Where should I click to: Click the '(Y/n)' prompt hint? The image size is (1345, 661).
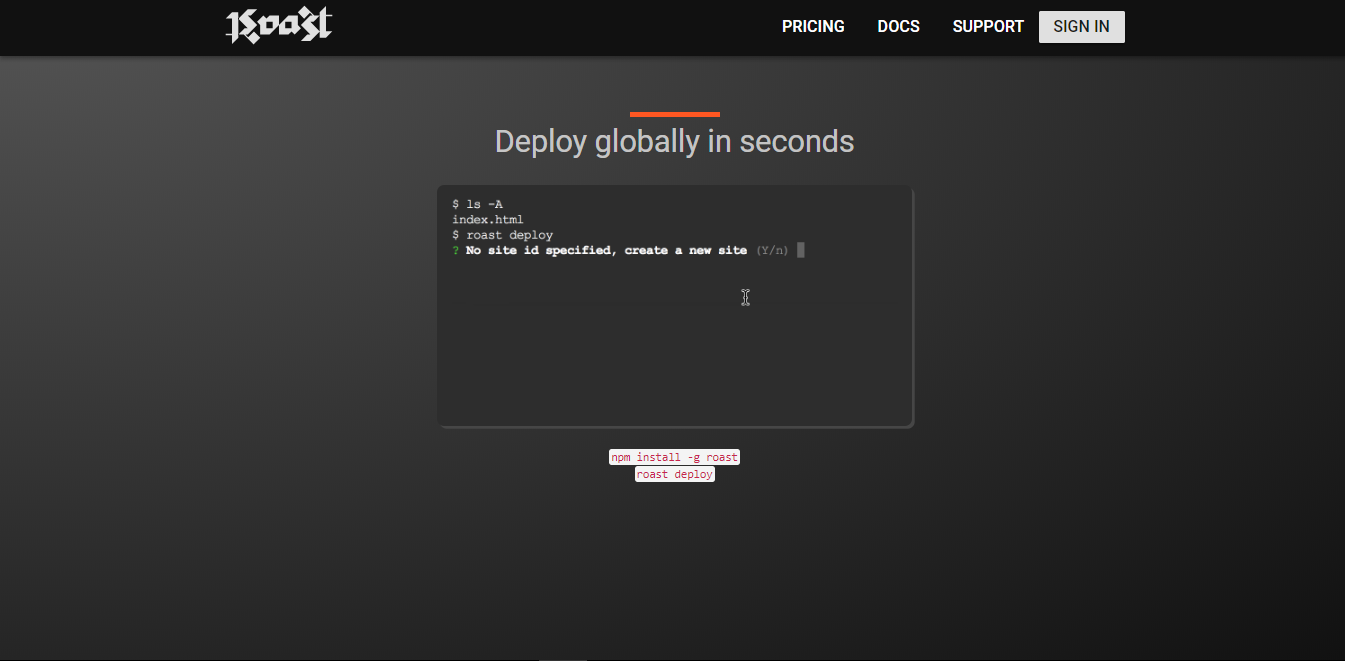coord(772,250)
